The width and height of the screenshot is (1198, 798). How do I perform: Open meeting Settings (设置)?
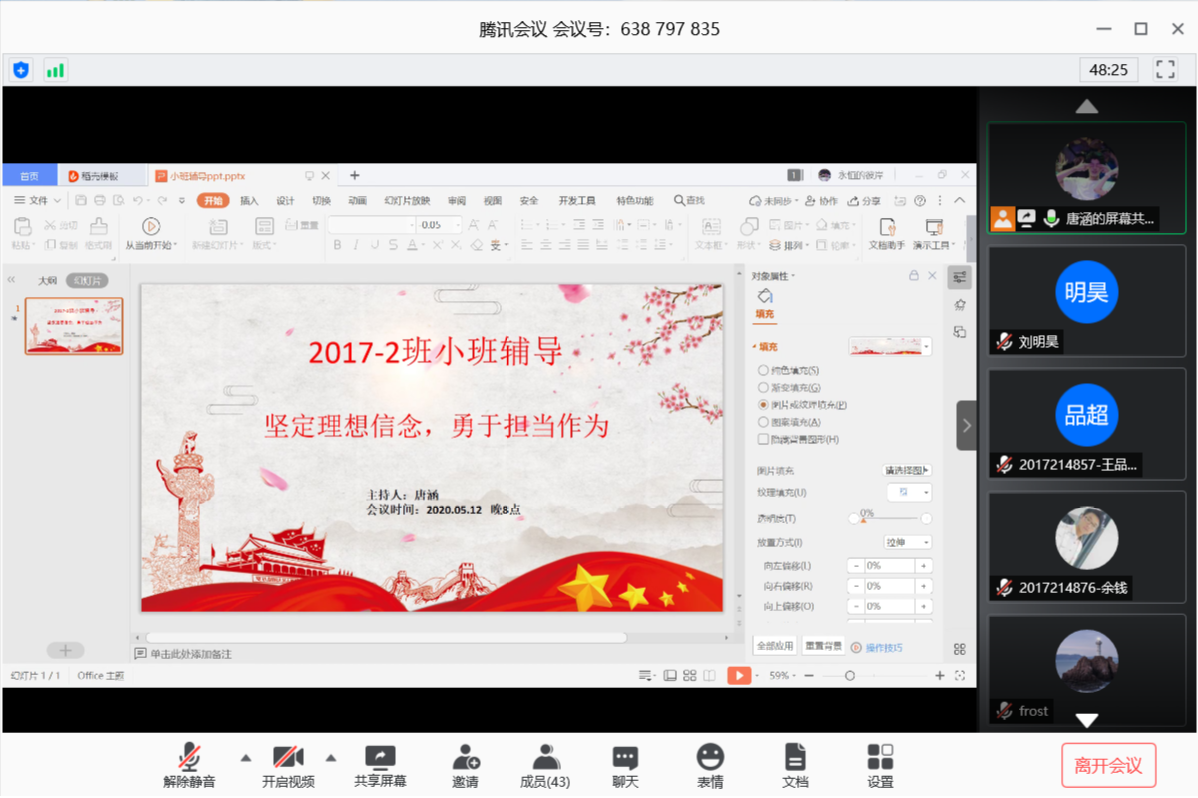click(880, 758)
